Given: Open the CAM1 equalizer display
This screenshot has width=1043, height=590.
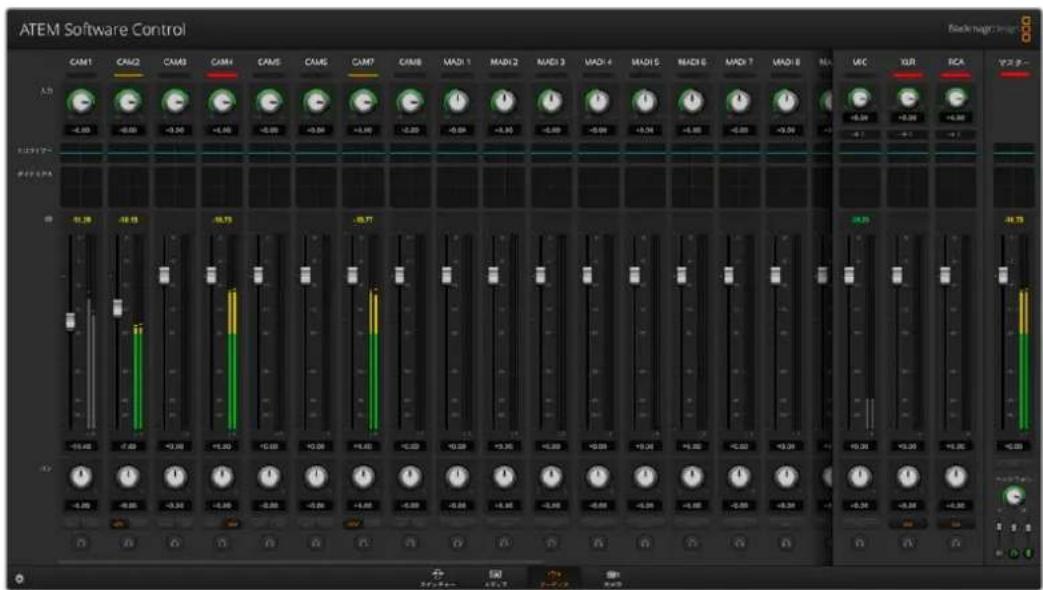Looking at the screenshot, I should (81, 152).
